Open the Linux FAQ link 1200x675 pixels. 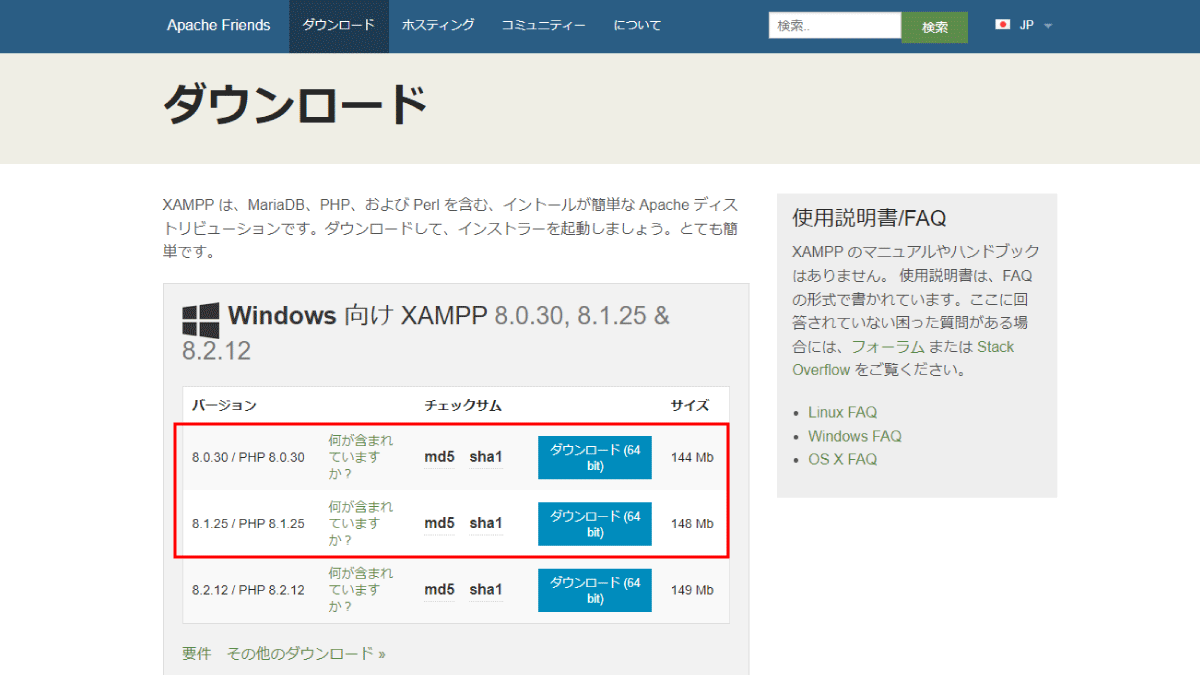[842, 412]
